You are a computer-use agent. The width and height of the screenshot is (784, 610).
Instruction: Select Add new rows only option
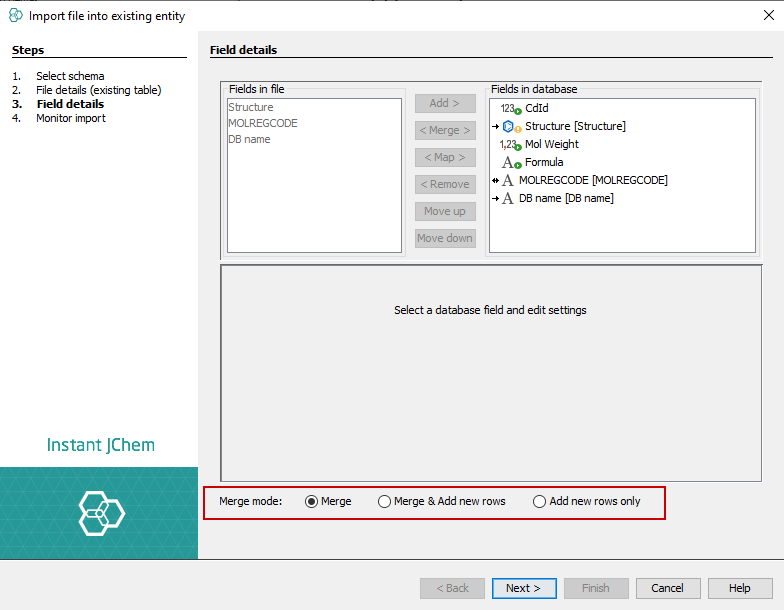click(x=540, y=502)
